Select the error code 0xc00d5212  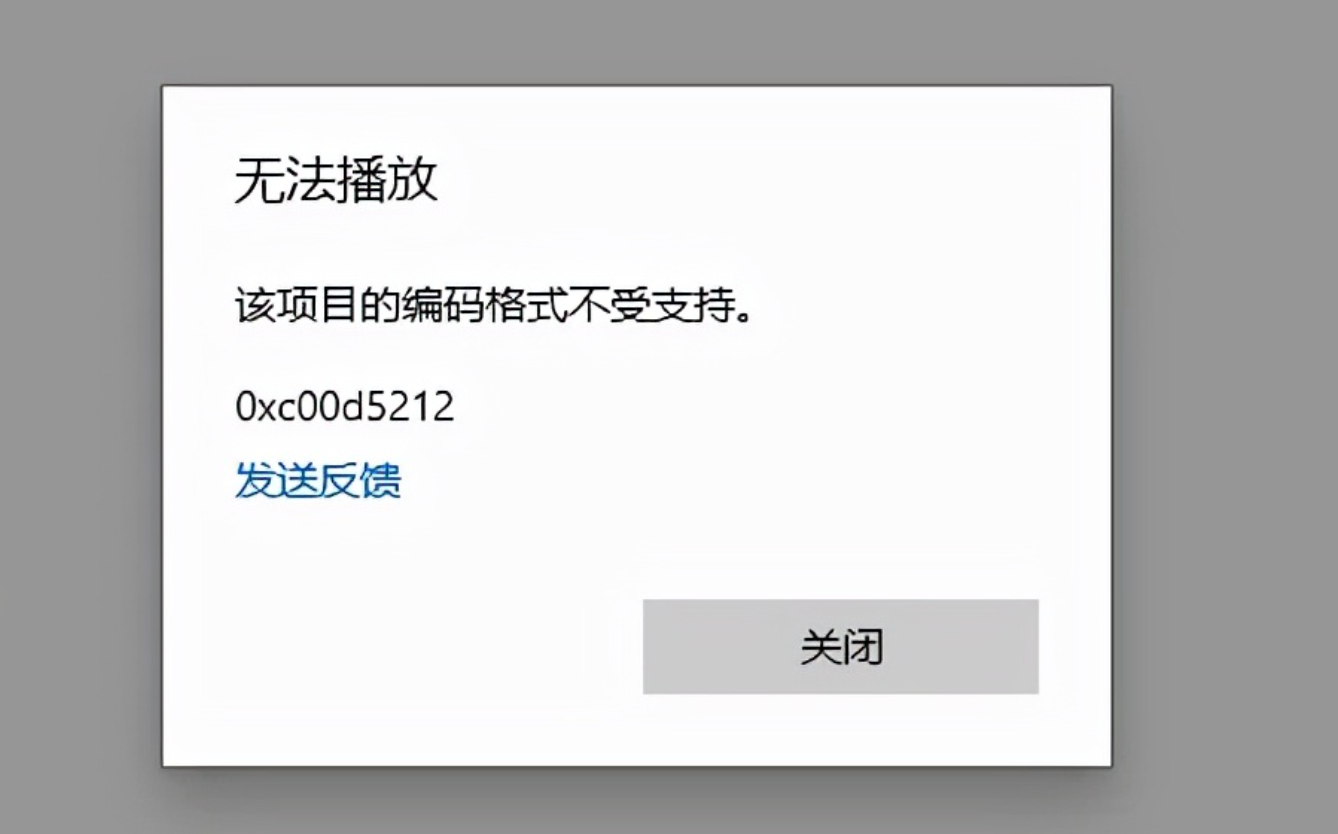[x=344, y=406]
